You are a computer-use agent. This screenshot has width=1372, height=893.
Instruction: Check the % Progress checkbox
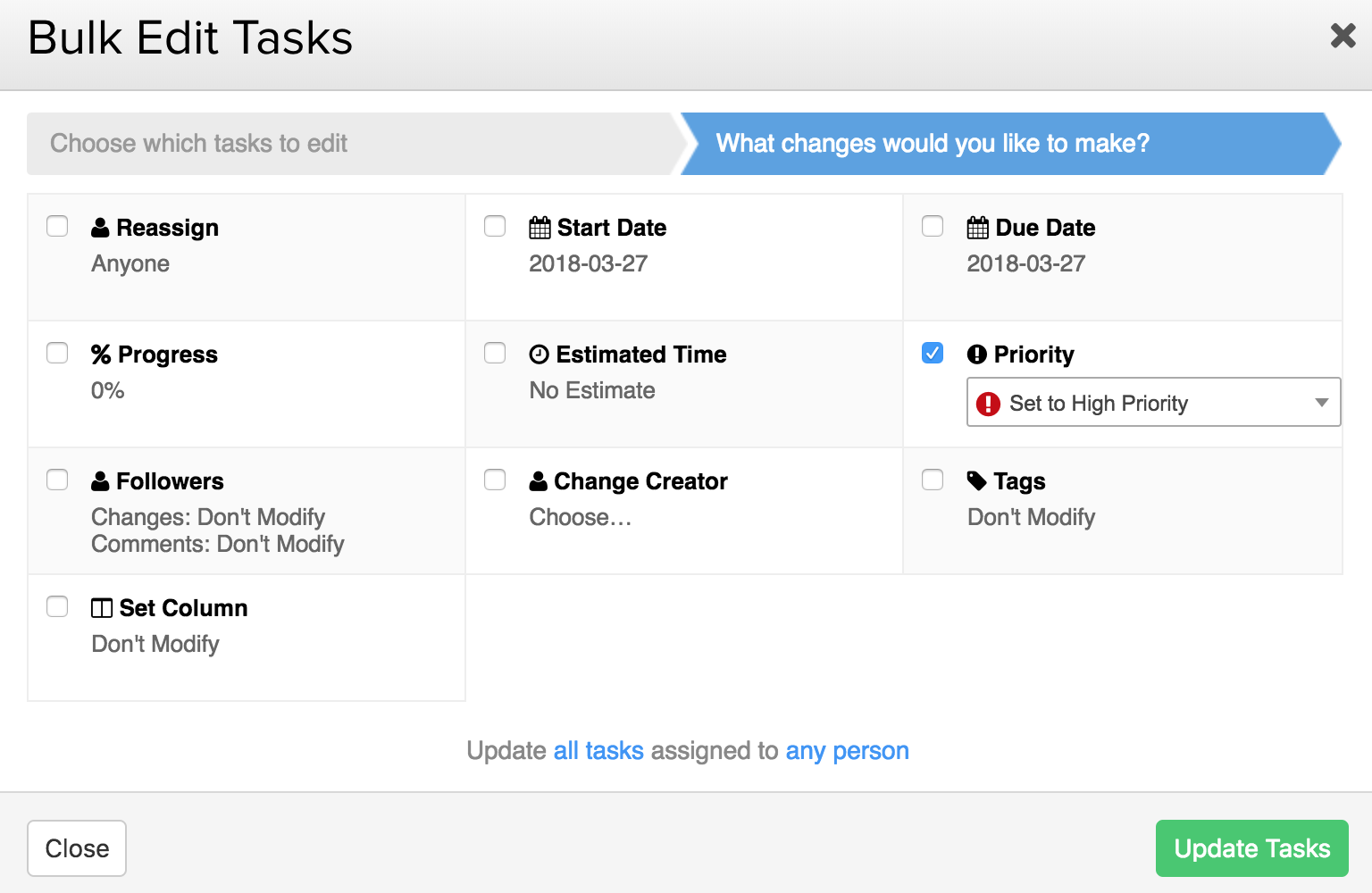[x=57, y=353]
